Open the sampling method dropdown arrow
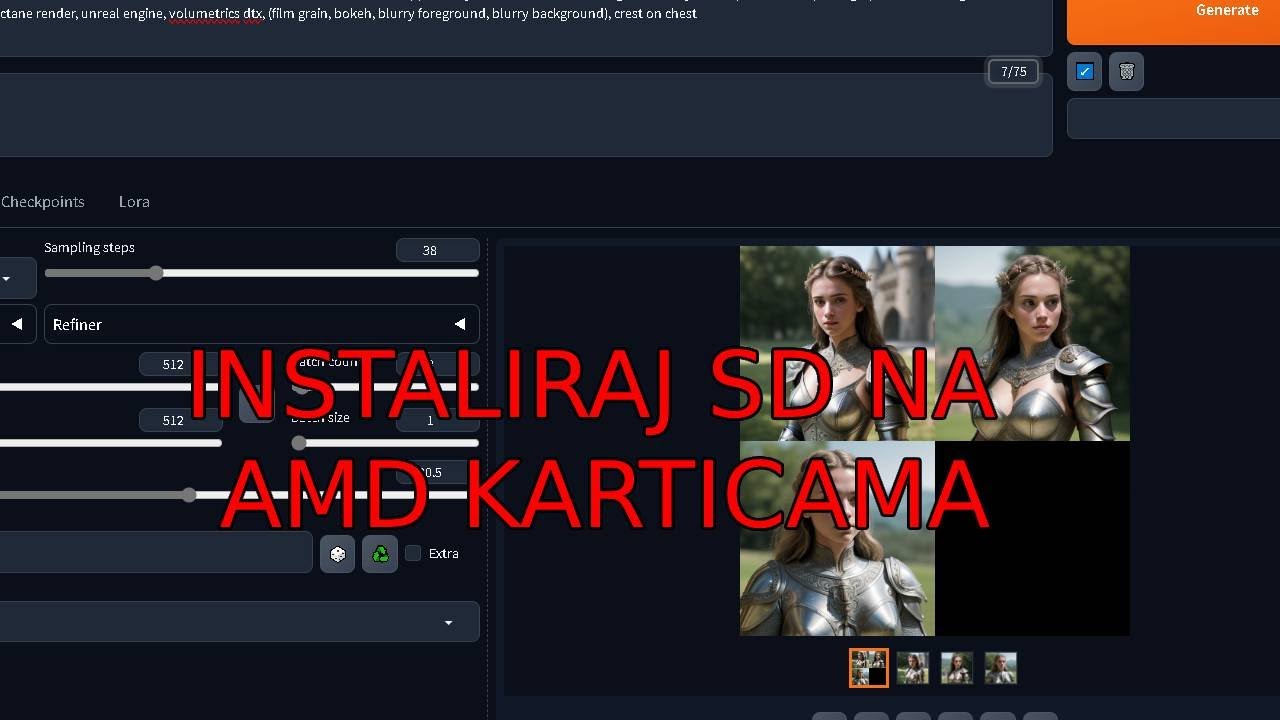The image size is (1280, 720). pyautogui.click(x=6, y=278)
